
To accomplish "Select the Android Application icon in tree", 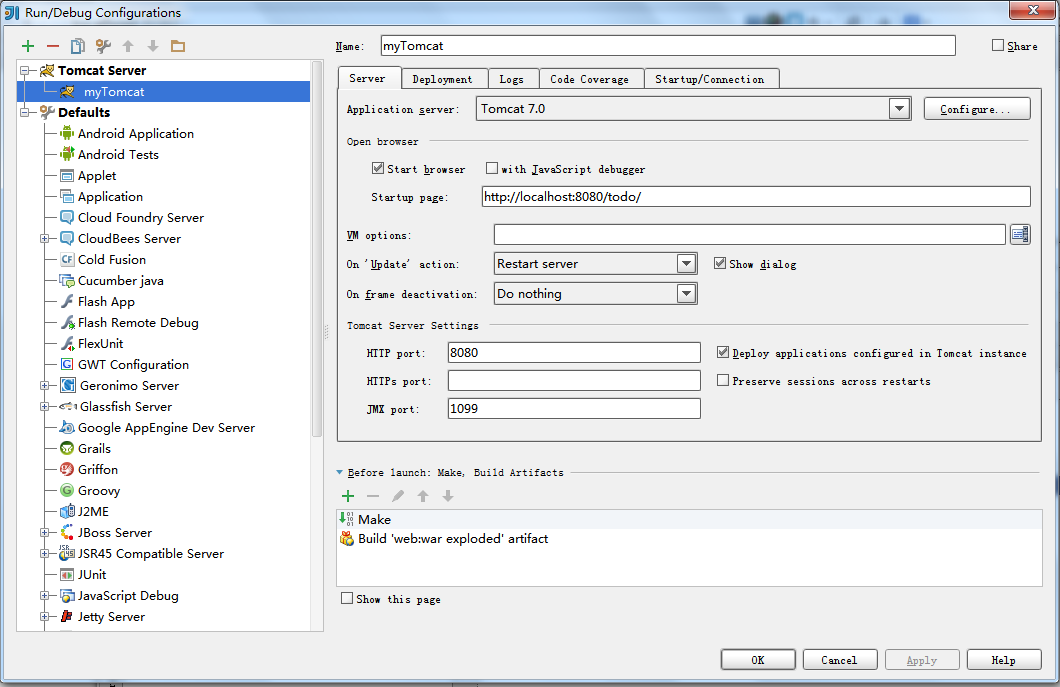I will tap(67, 133).
